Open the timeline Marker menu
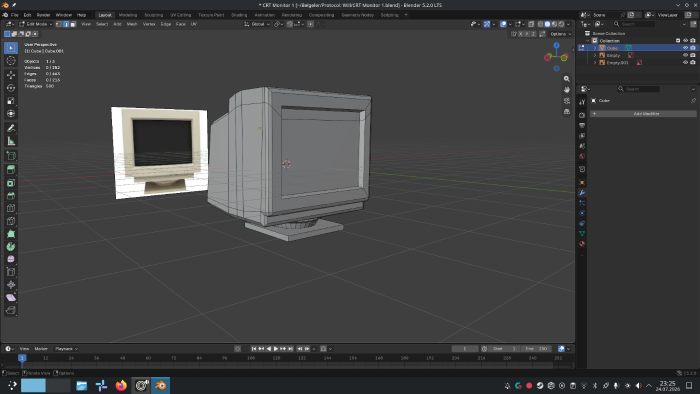Screen dimensions: 700x394 pyautogui.click(x=41, y=349)
